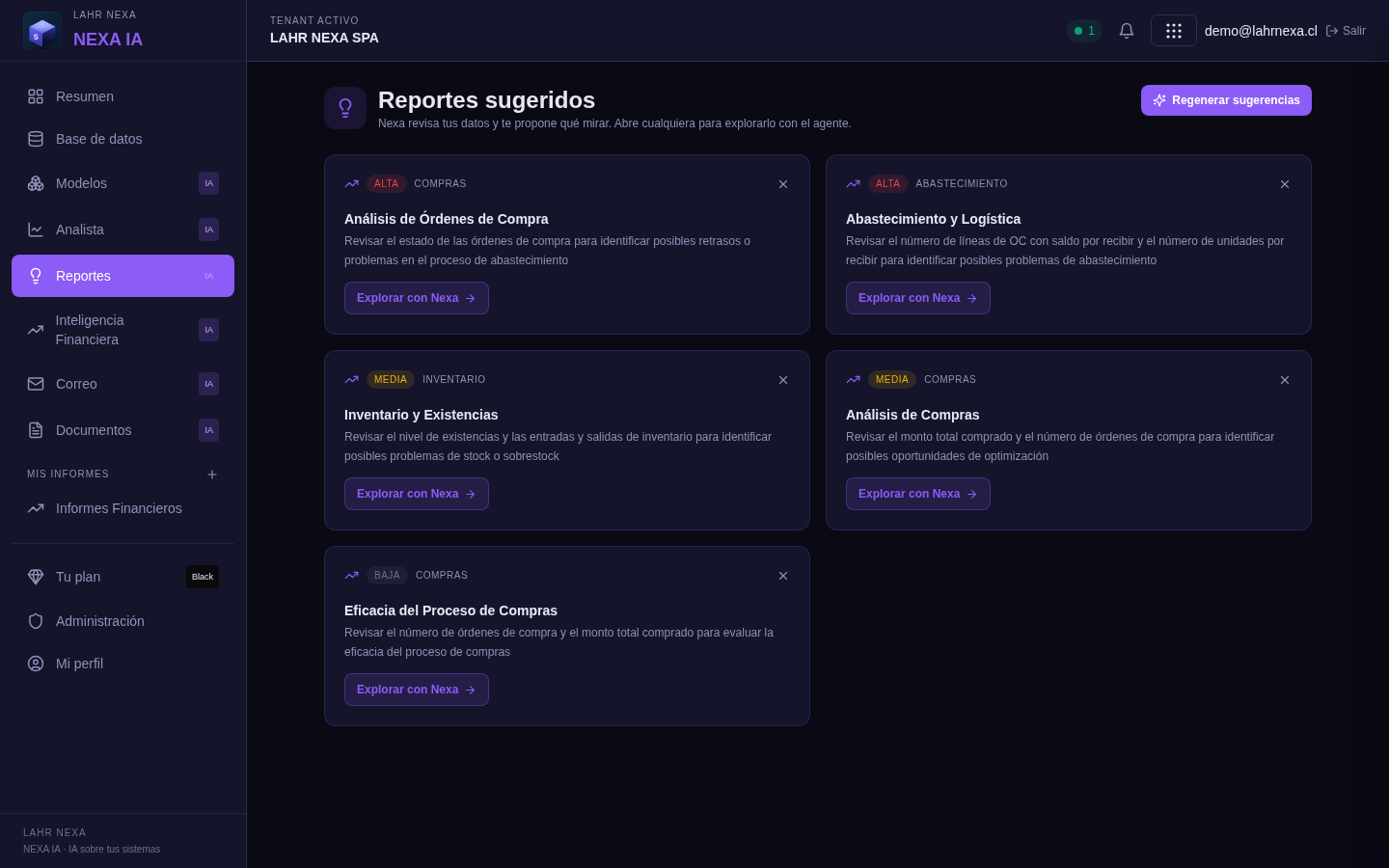Dismiss the Análisis de Compras card
Screen dimensions: 1389x868
1285,380
